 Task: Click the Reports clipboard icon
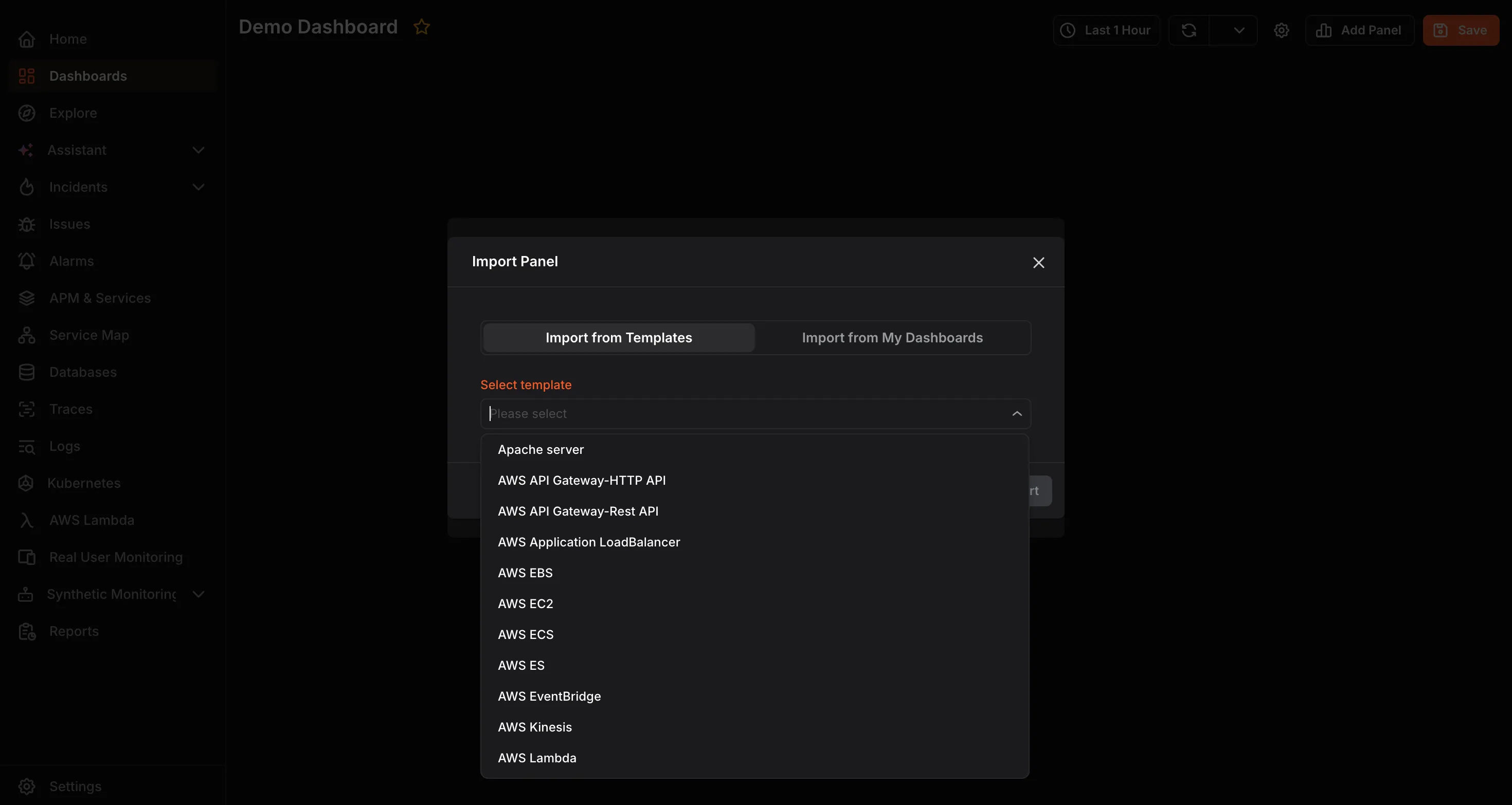coord(26,631)
